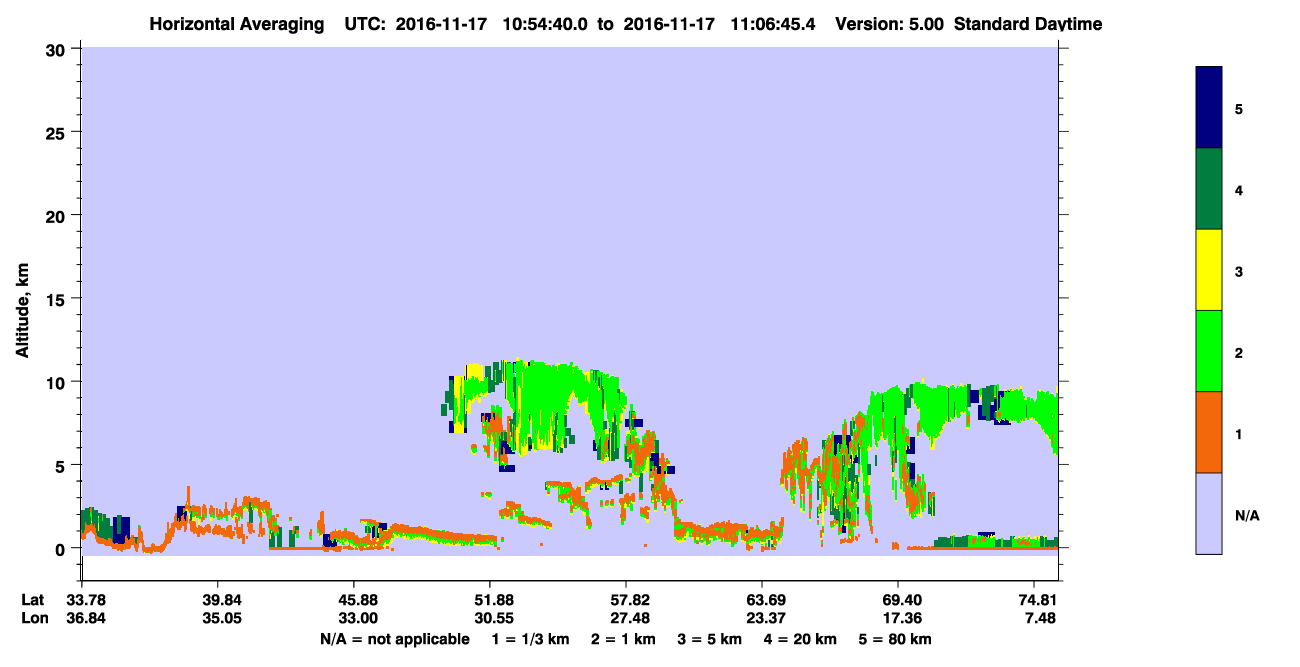This screenshot has width=1300, height=667.
Task: Click the colorbar label 4
Action: click(x=1238, y=190)
